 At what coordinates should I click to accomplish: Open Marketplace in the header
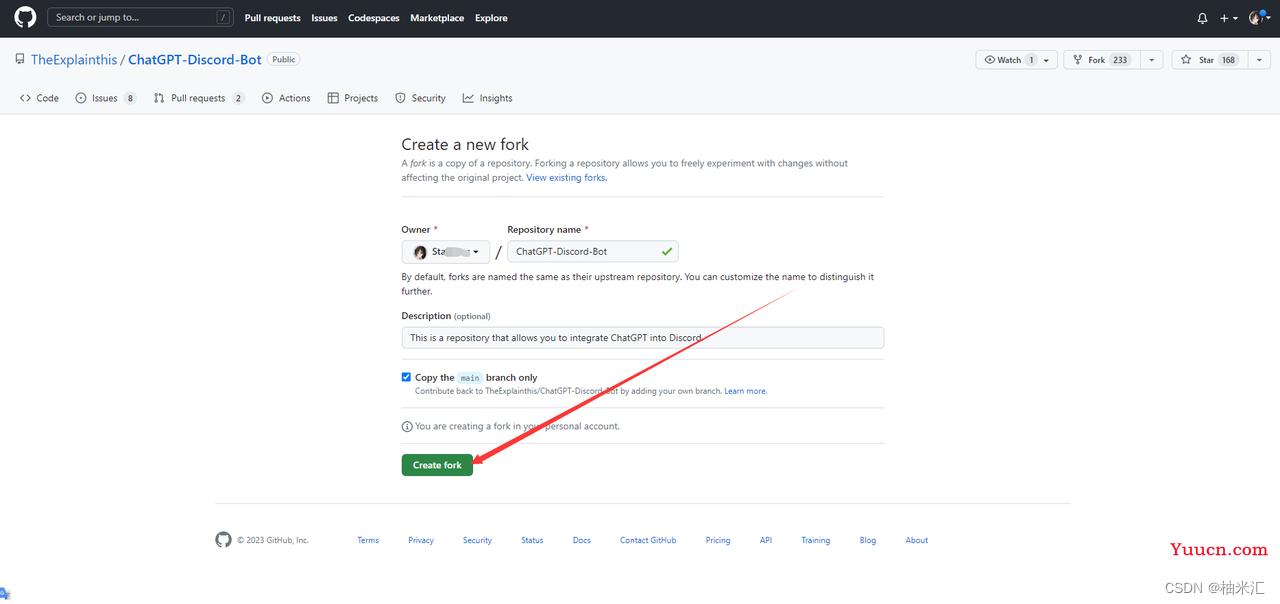pos(437,18)
